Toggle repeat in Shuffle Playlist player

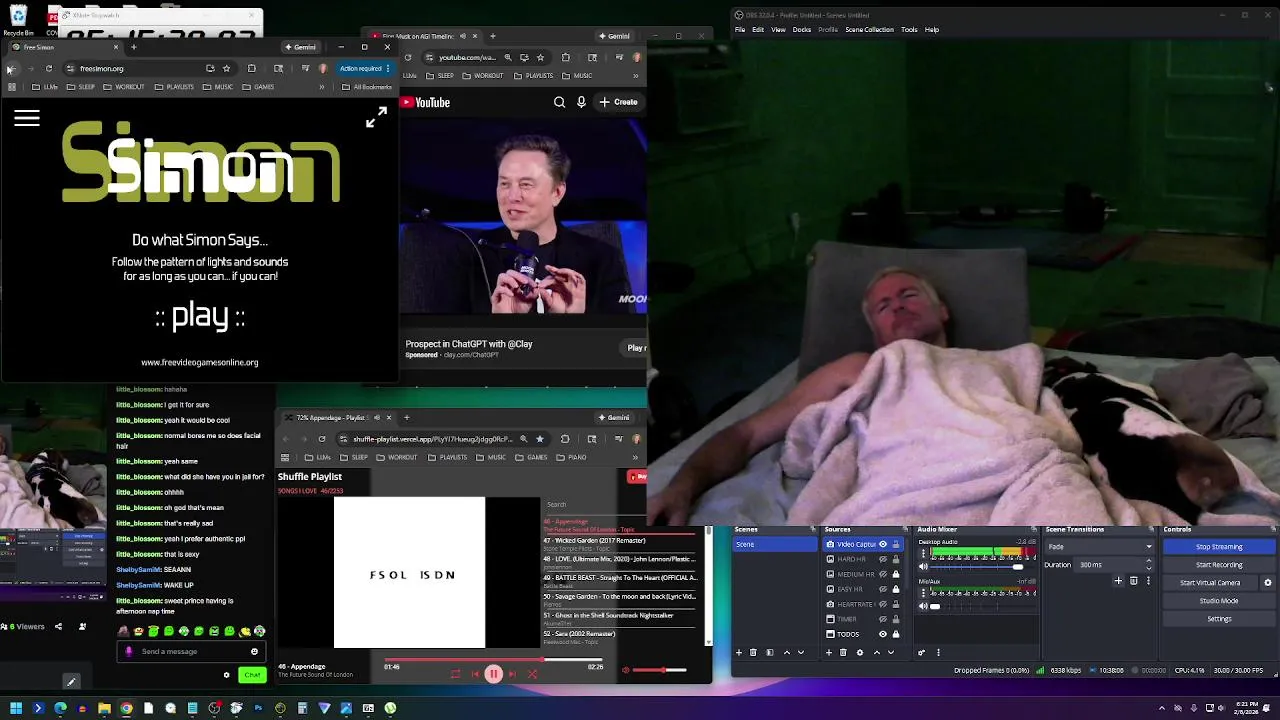click(x=456, y=674)
